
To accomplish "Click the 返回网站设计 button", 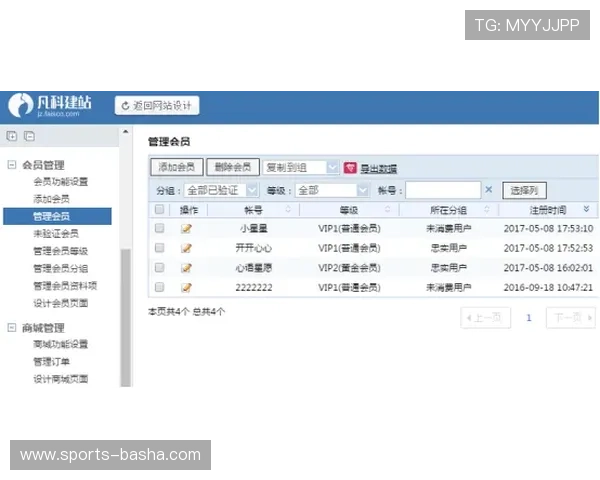I will click(157, 105).
